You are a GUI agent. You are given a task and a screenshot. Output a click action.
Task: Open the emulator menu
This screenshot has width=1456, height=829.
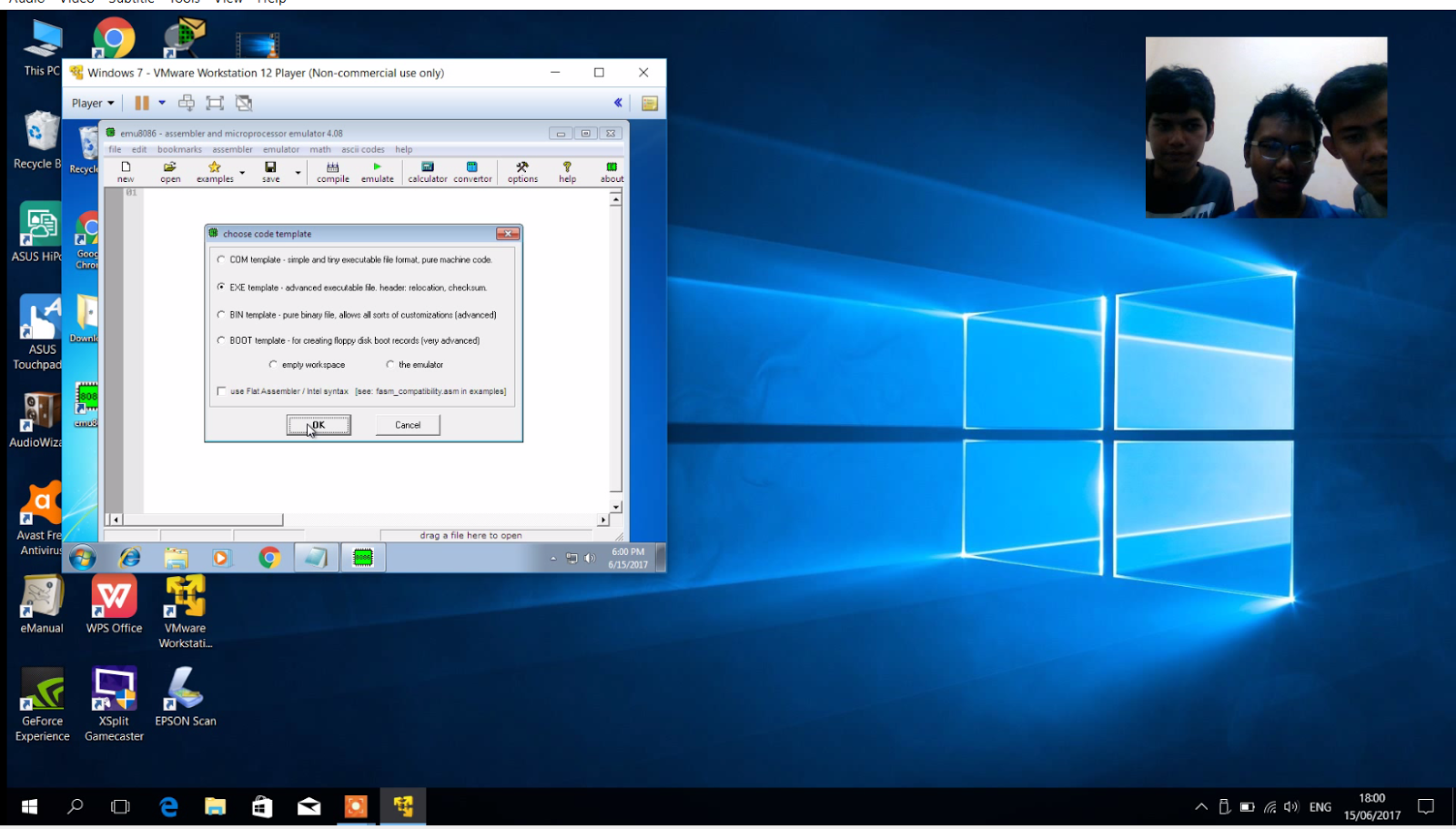pyautogui.click(x=281, y=149)
